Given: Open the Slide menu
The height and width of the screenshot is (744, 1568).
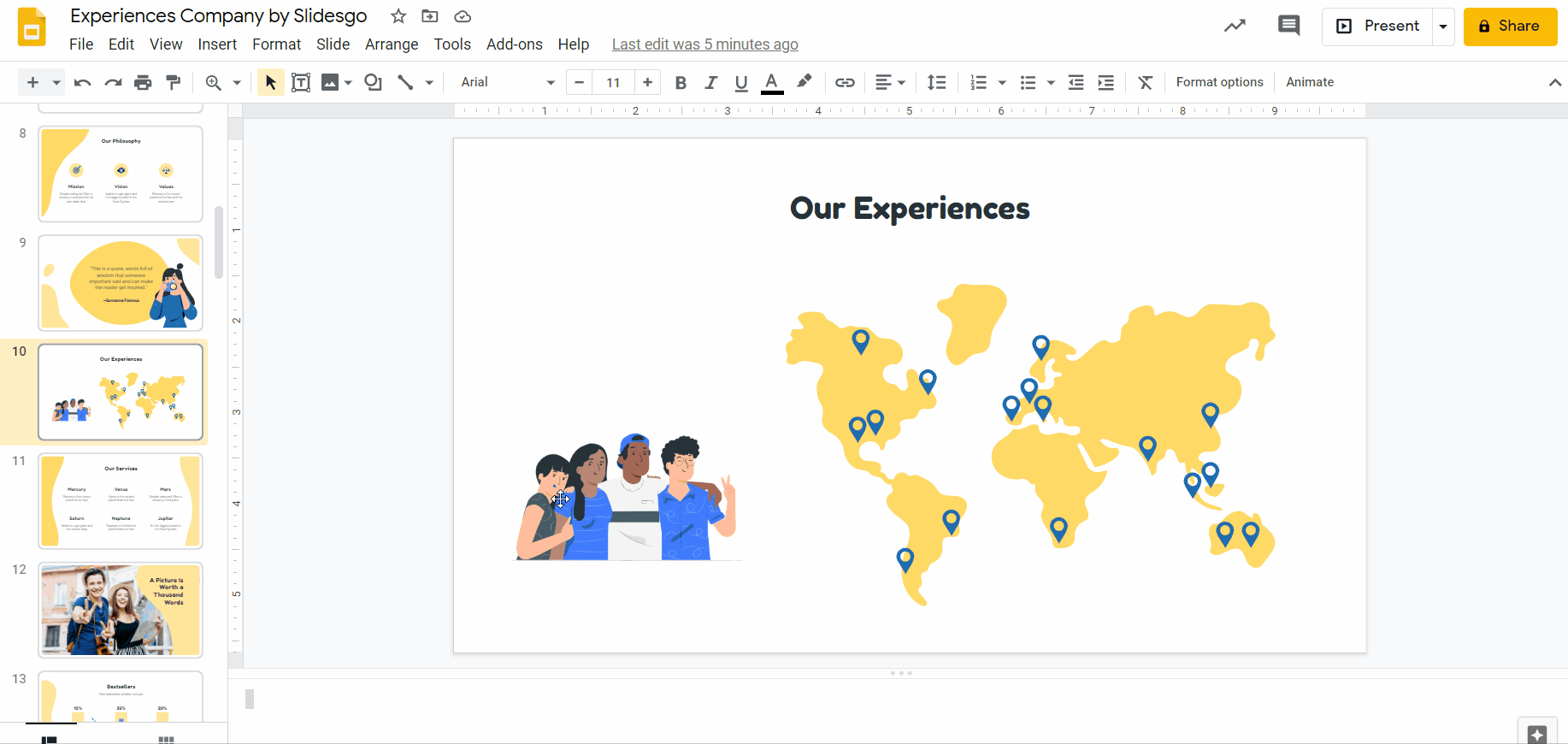Looking at the screenshot, I should [x=333, y=44].
